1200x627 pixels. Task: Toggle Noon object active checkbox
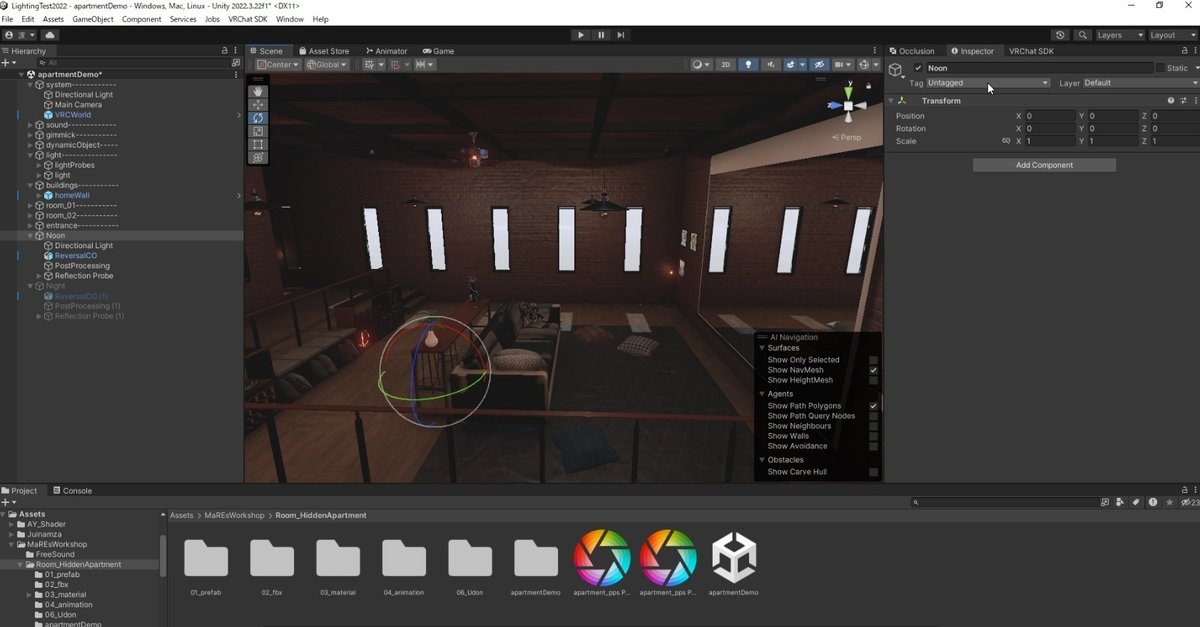pos(918,68)
